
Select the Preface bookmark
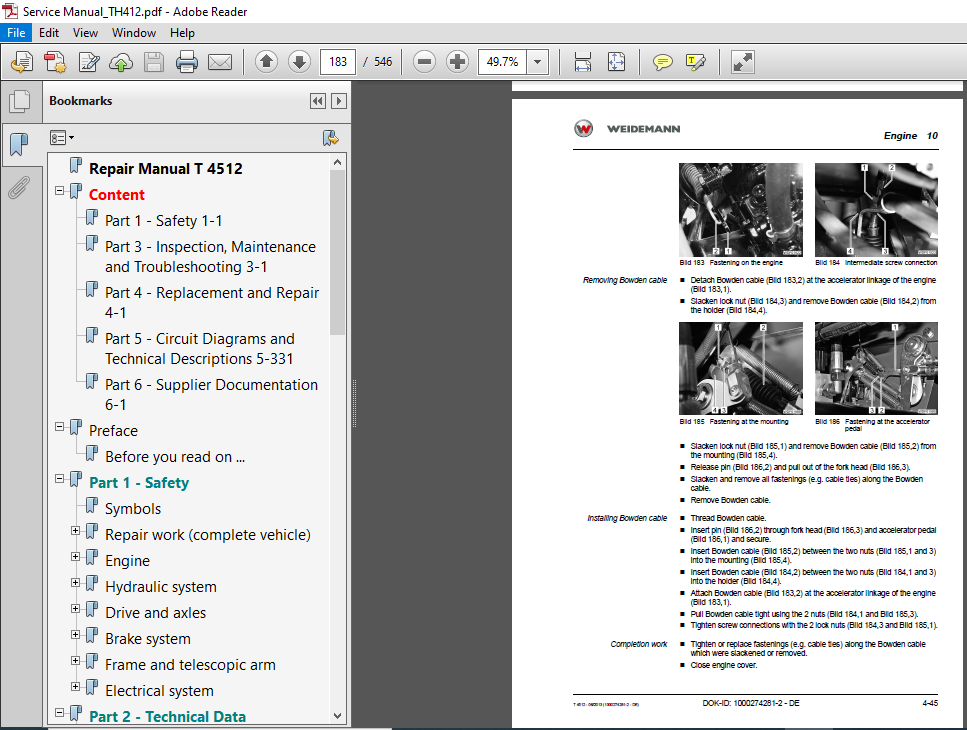[113, 430]
